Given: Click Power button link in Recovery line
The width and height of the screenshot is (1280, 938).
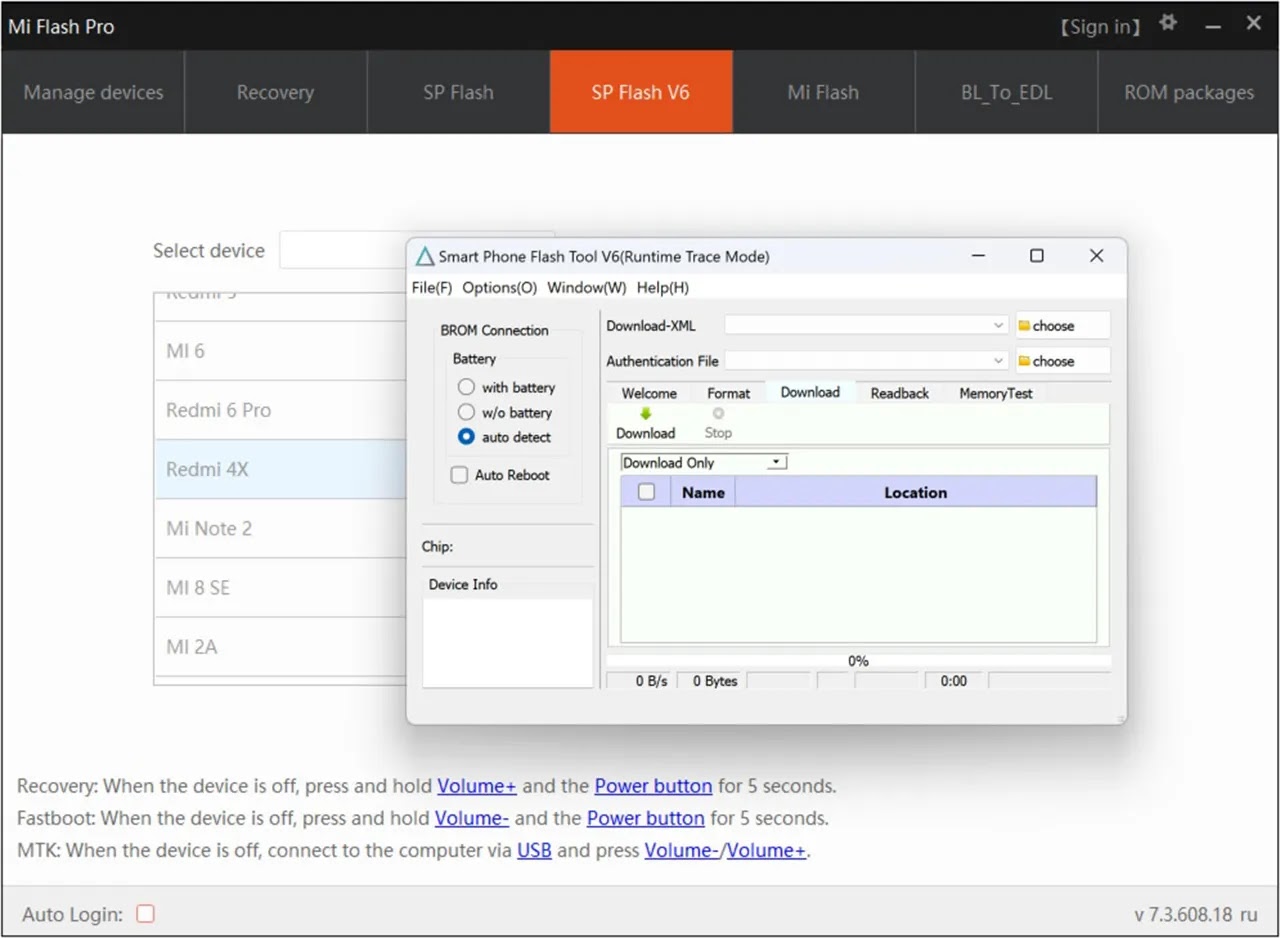Looking at the screenshot, I should pyautogui.click(x=653, y=786).
